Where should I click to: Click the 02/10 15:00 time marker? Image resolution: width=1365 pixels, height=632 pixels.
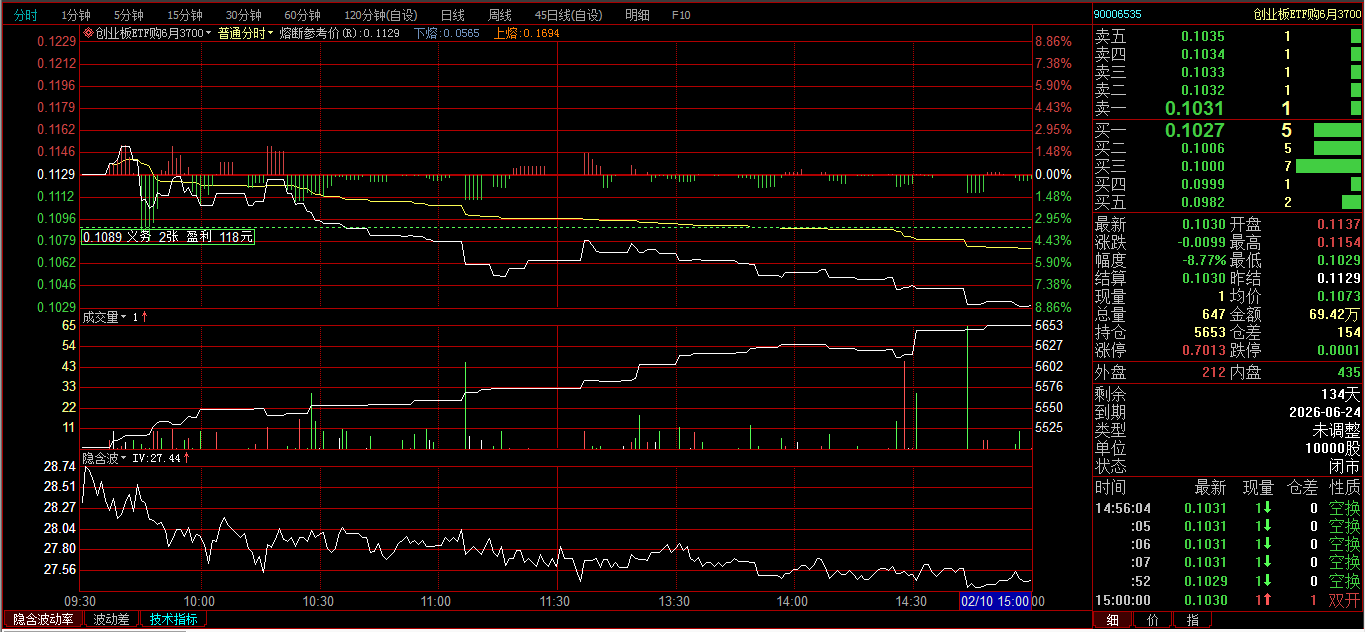(994, 600)
